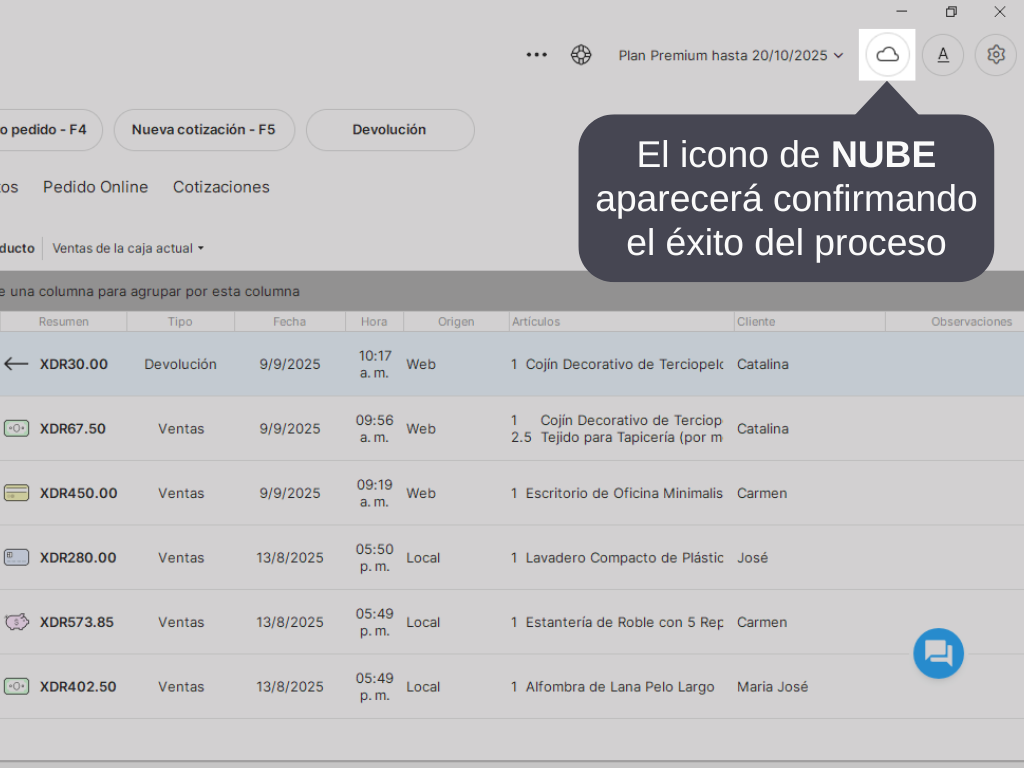The image size is (1024, 768).
Task: Click client Carmen on XDR573.85 row
Action: pos(762,622)
